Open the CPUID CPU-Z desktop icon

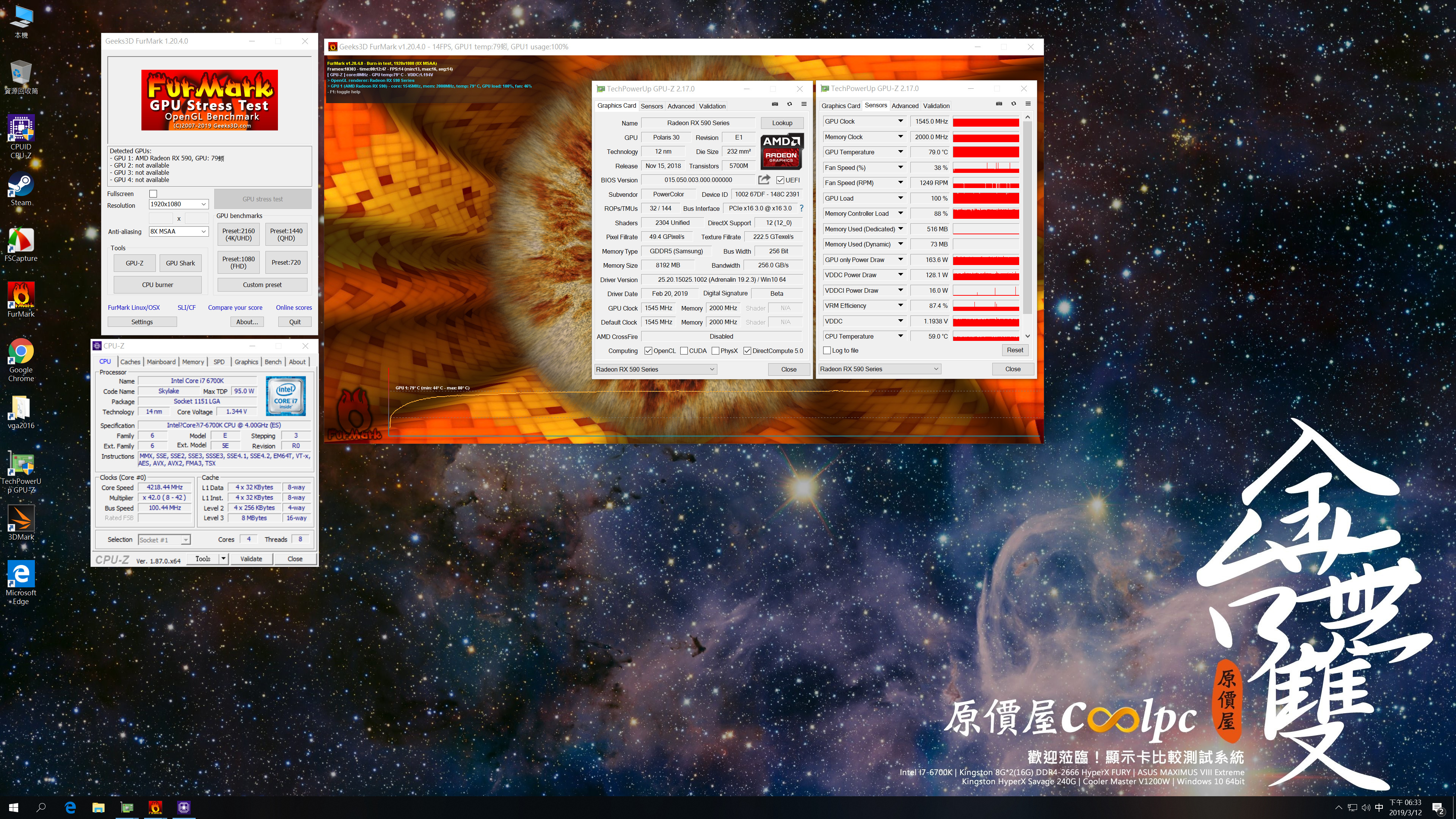point(21,136)
